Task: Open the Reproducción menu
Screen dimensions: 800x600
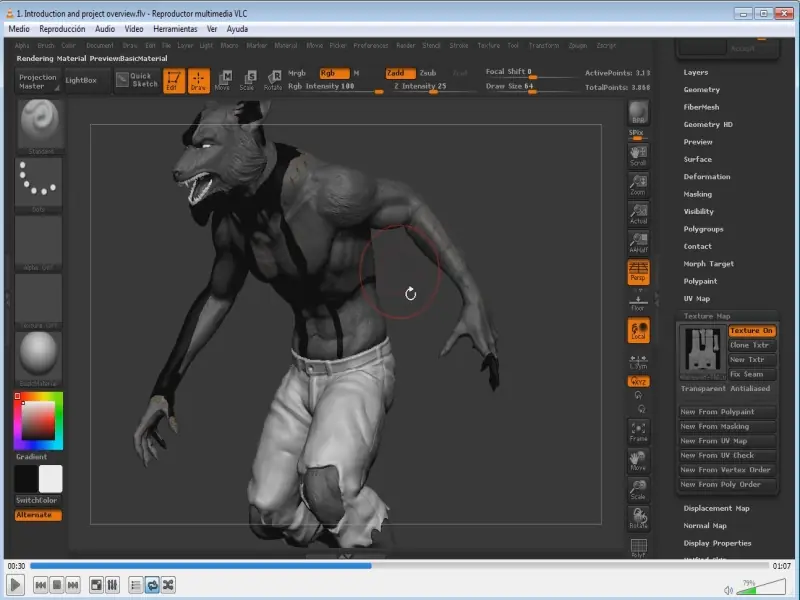Action: (x=62, y=29)
